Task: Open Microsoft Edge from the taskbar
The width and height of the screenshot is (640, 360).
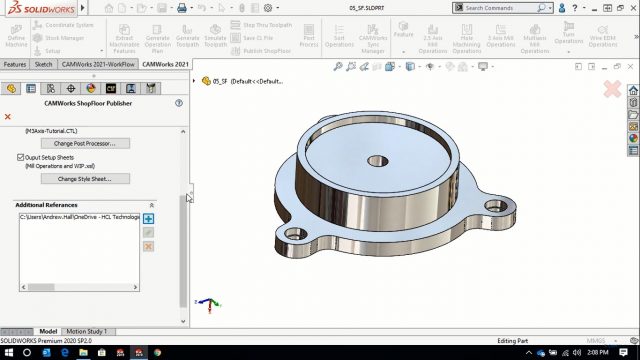Action: 64,353
